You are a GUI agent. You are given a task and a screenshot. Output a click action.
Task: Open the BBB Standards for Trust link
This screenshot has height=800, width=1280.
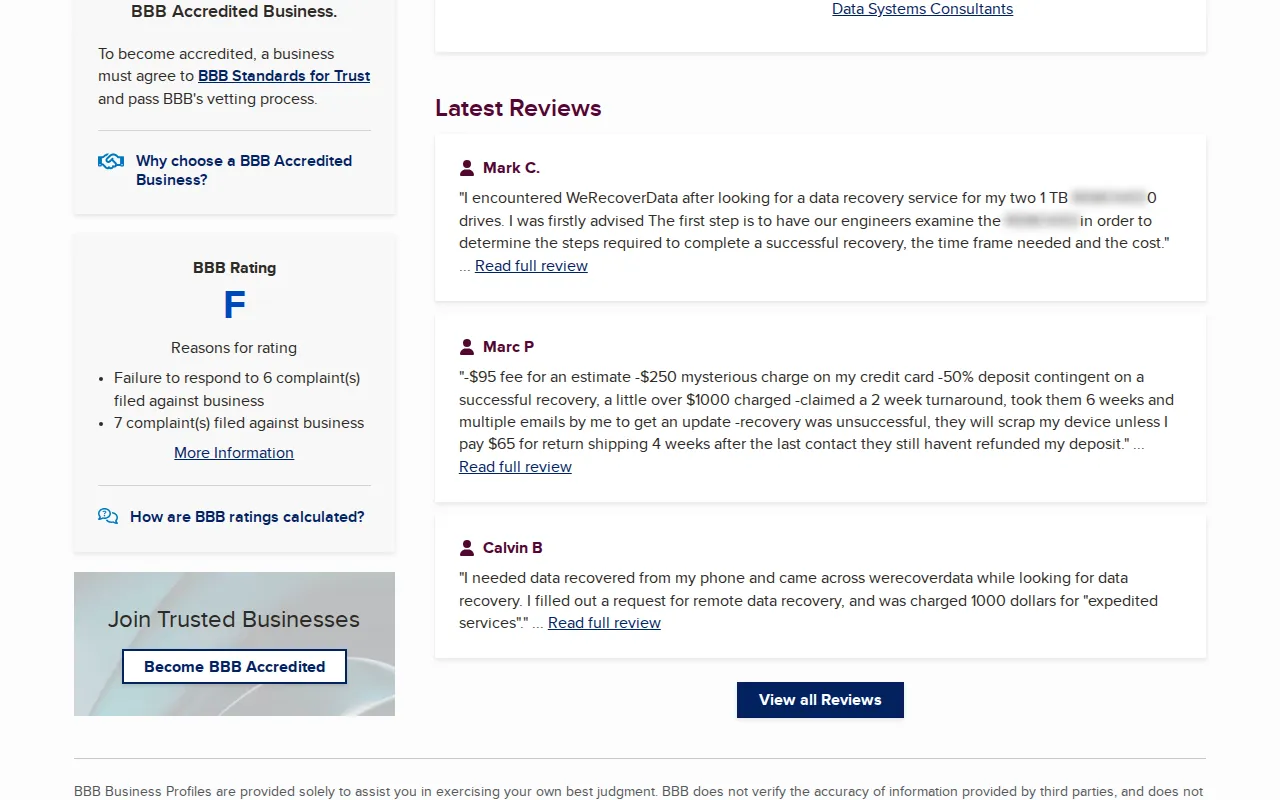284,76
